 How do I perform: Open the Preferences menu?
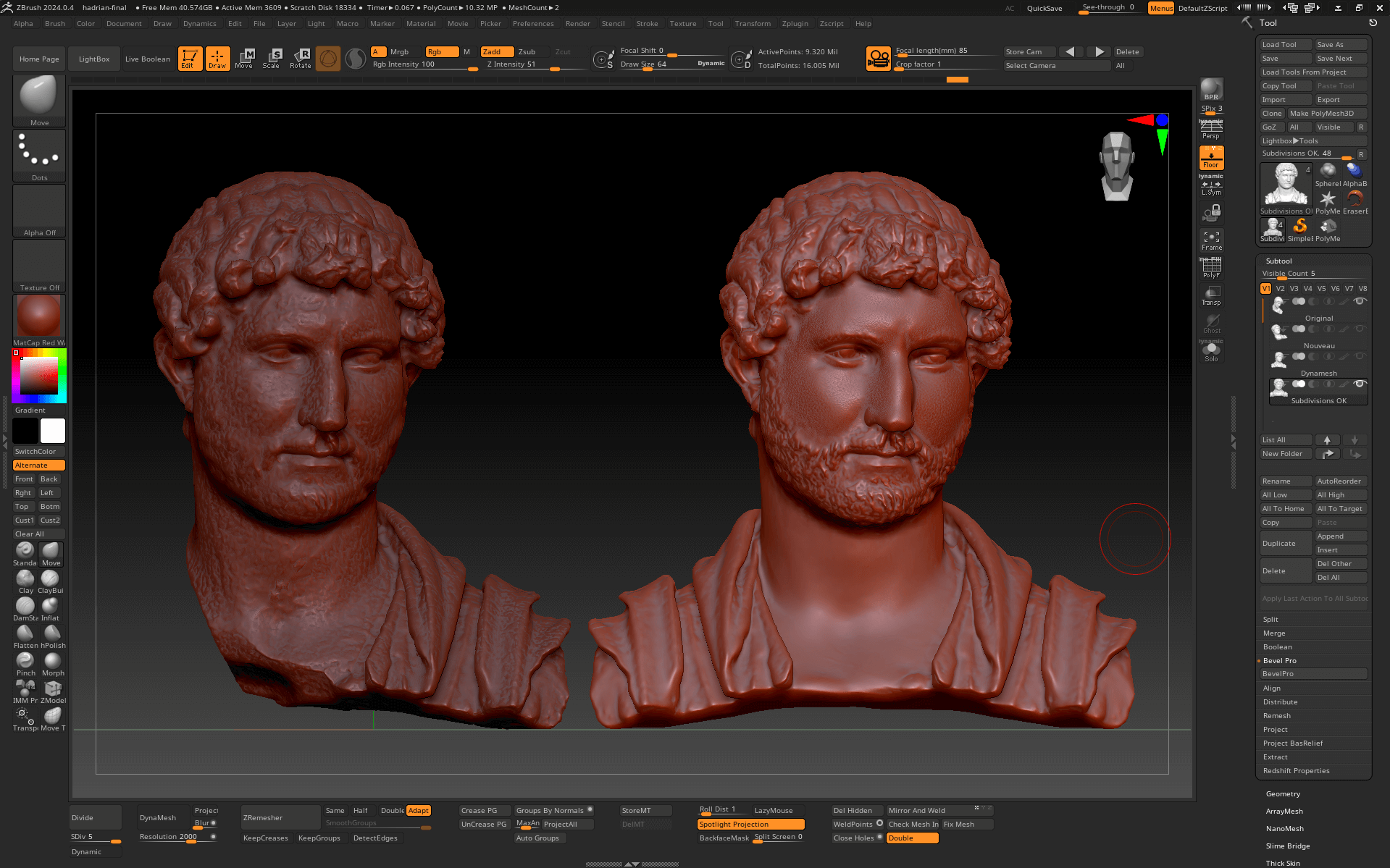point(533,24)
